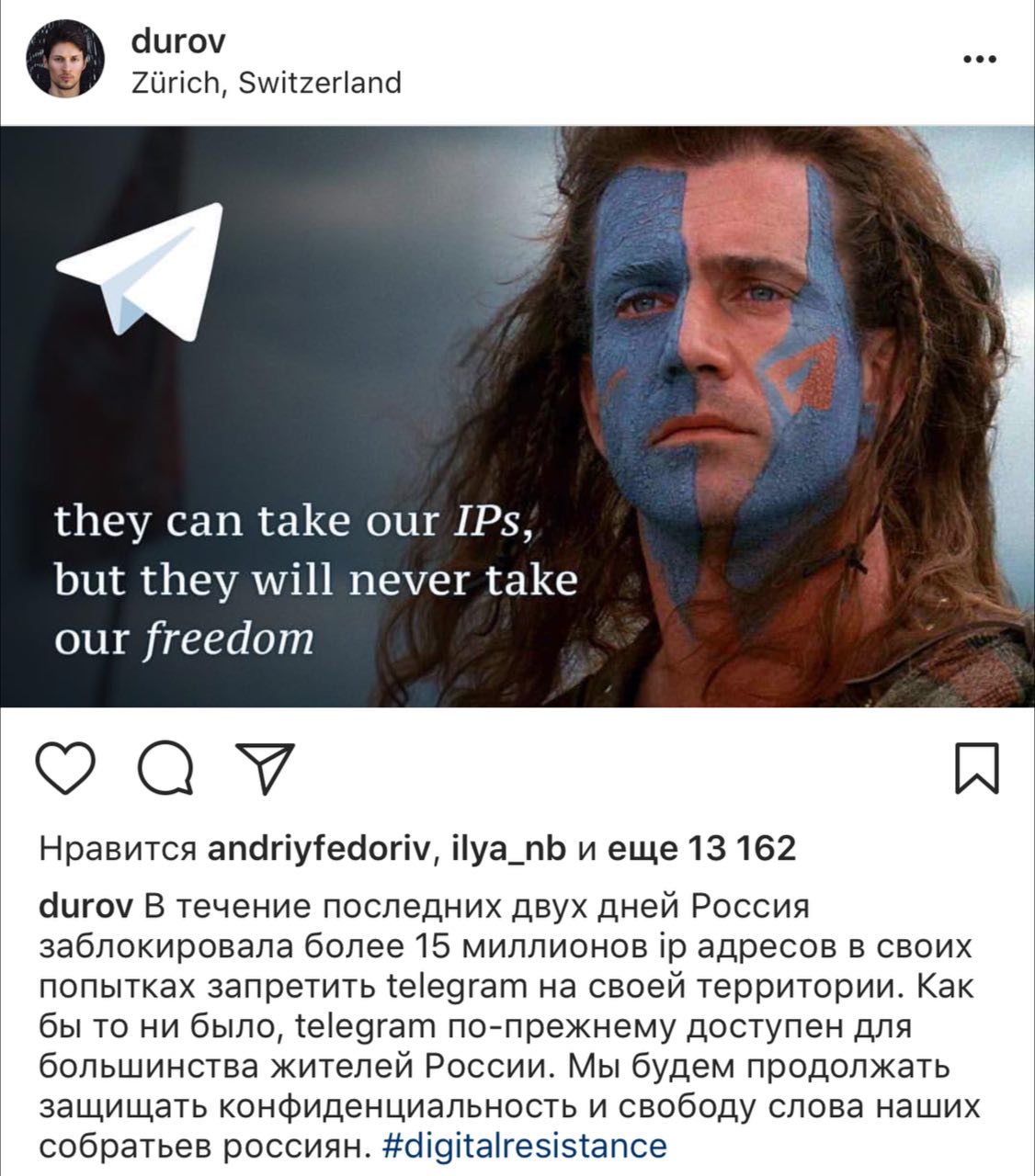Open comments with speech bubble icon
The height and width of the screenshot is (1176, 1035).
coord(166,769)
